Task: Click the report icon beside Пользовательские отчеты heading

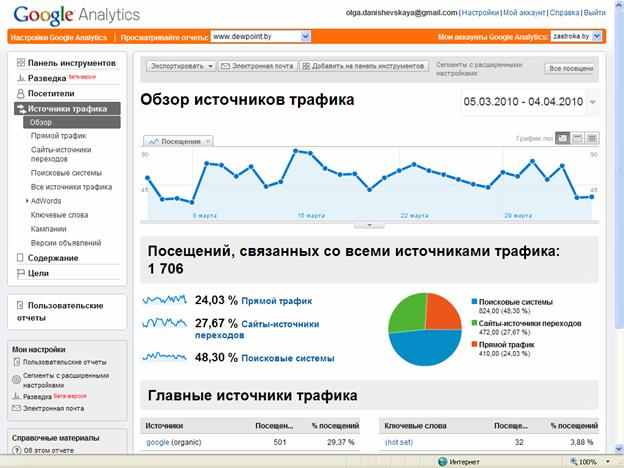Action: pyautogui.click(x=20, y=306)
